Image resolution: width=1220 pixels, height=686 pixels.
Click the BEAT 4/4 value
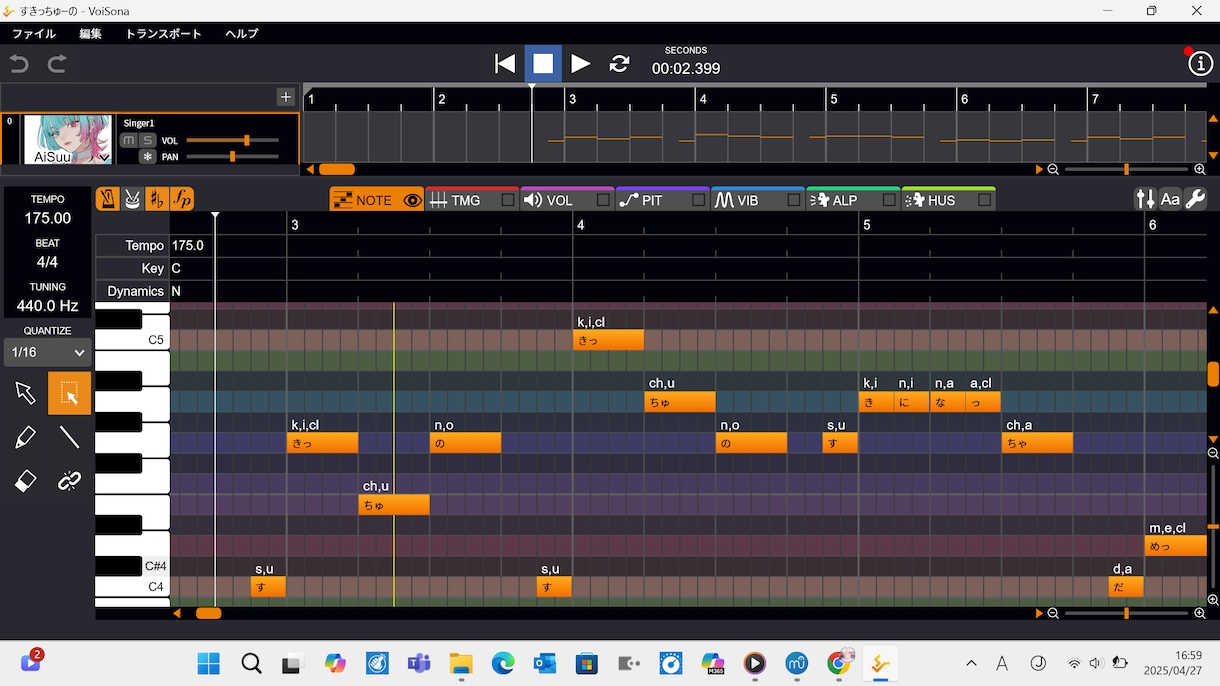pyautogui.click(x=48, y=262)
